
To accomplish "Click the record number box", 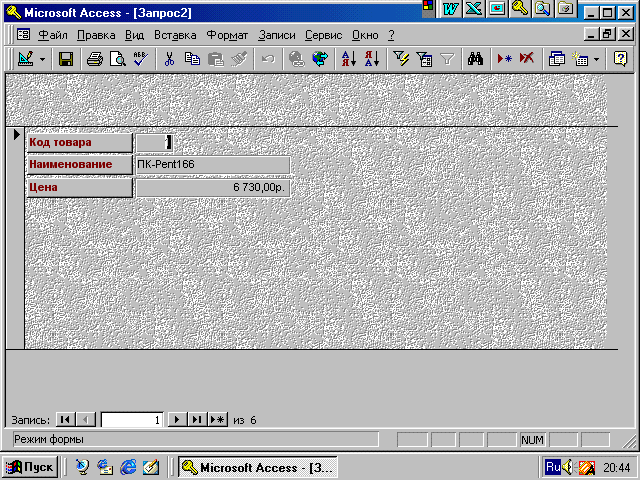I will click(x=132, y=420).
